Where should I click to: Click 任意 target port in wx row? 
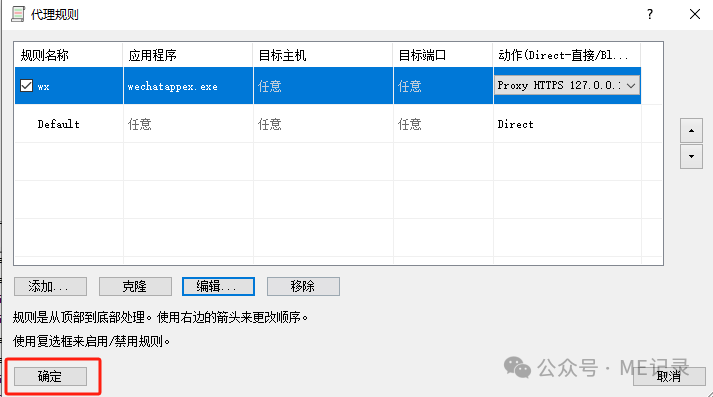click(x=410, y=86)
